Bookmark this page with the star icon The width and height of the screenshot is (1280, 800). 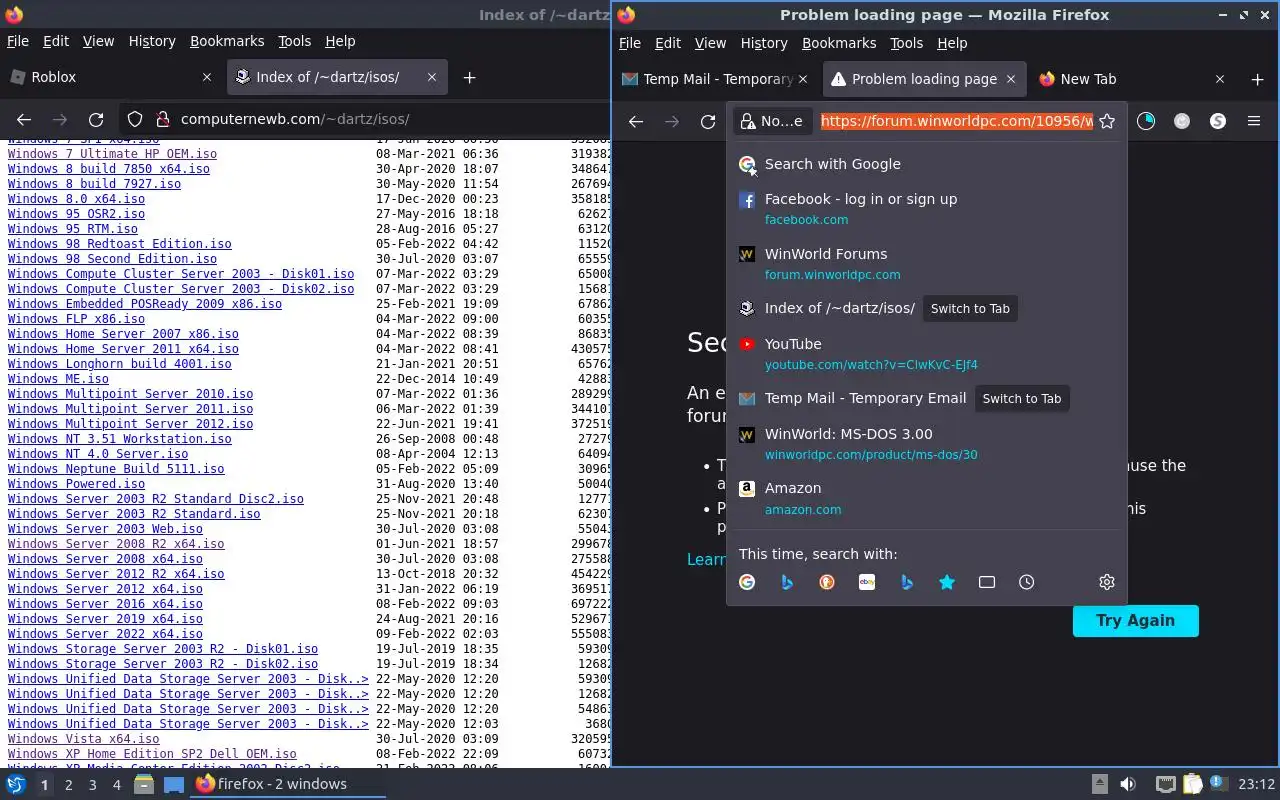pyautogui.click(x=1107, y=121)
